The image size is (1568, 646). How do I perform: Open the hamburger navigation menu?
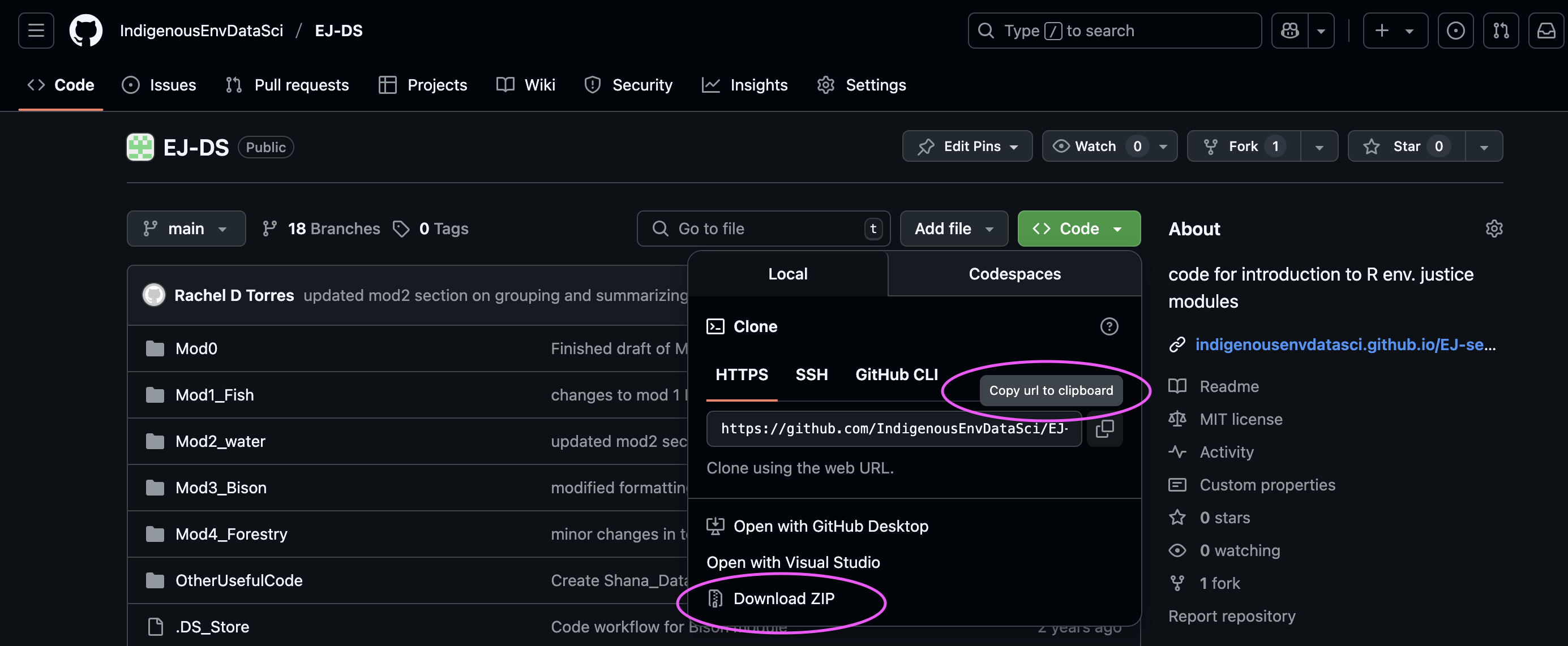pyautogui.click(x=36, y=31)
